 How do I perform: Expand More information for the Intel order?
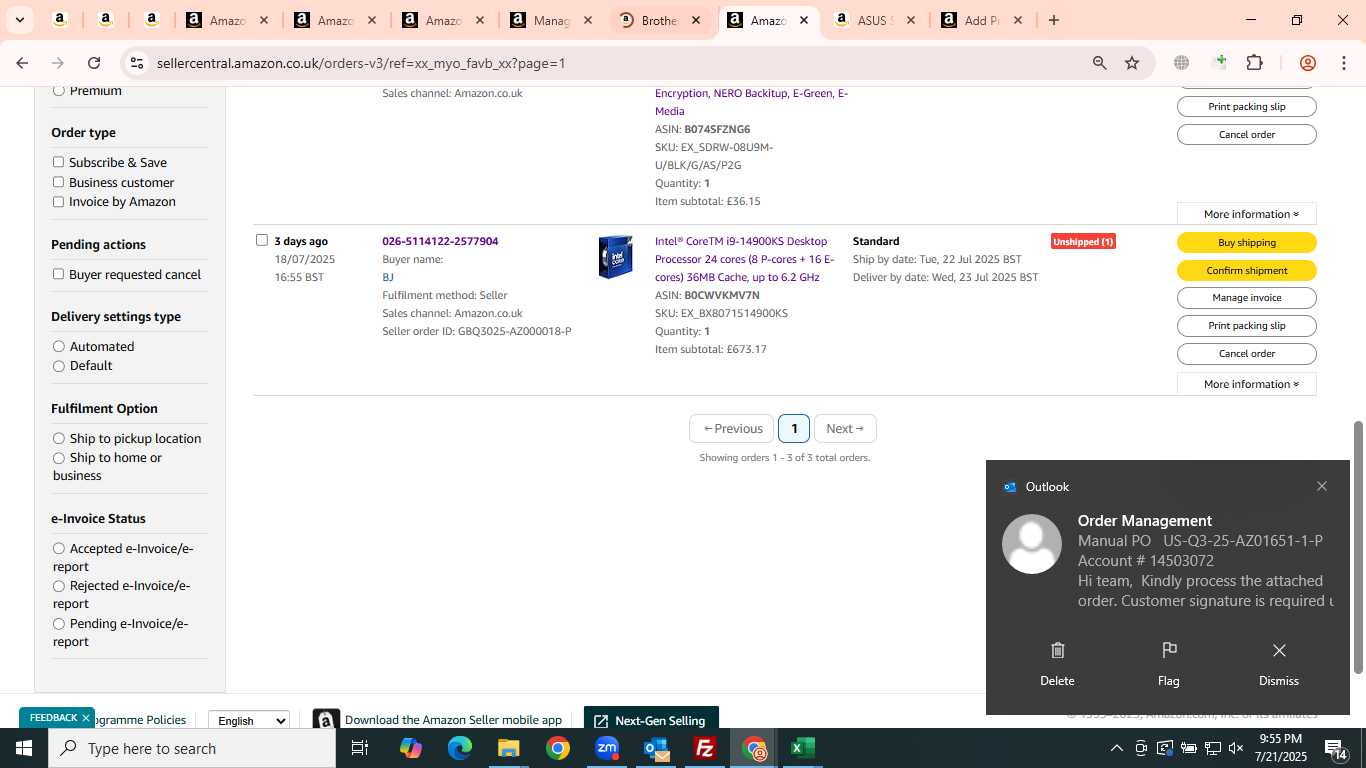click(x=1247, y=384)
